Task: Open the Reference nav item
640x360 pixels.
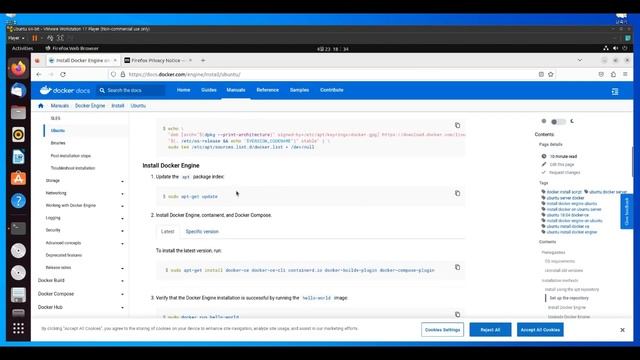Action: [268, 90]
